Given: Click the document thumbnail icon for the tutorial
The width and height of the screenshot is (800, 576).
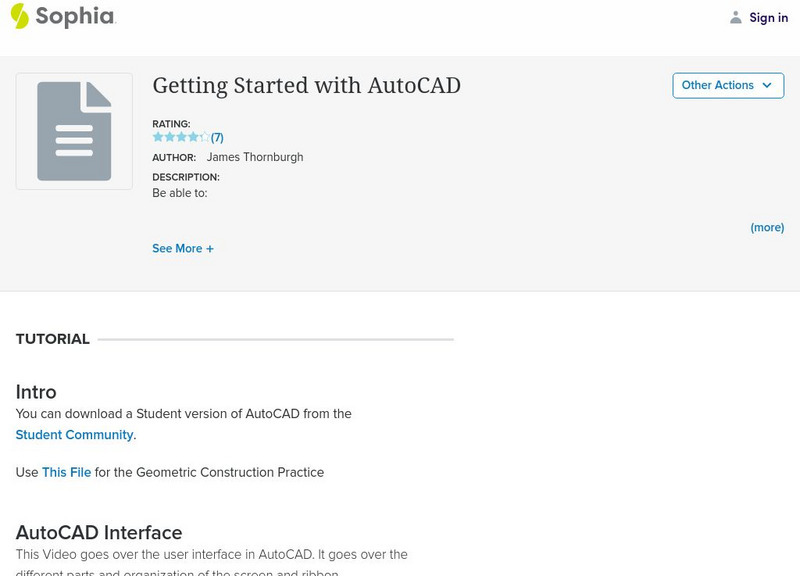Looking at the screenshot, I should click(x=74, y=131).
